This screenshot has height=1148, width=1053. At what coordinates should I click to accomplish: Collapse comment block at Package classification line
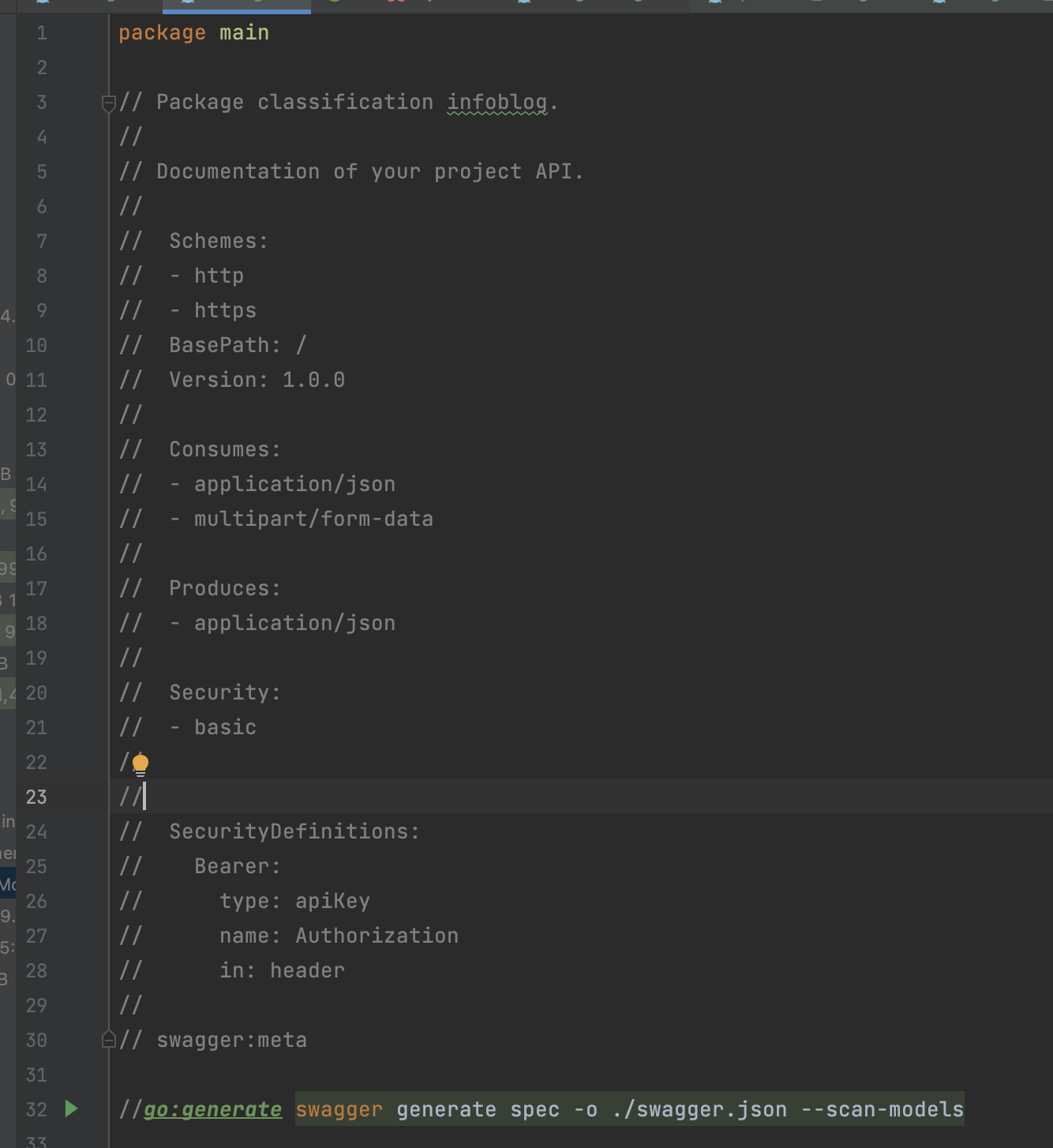pos(109,103)
